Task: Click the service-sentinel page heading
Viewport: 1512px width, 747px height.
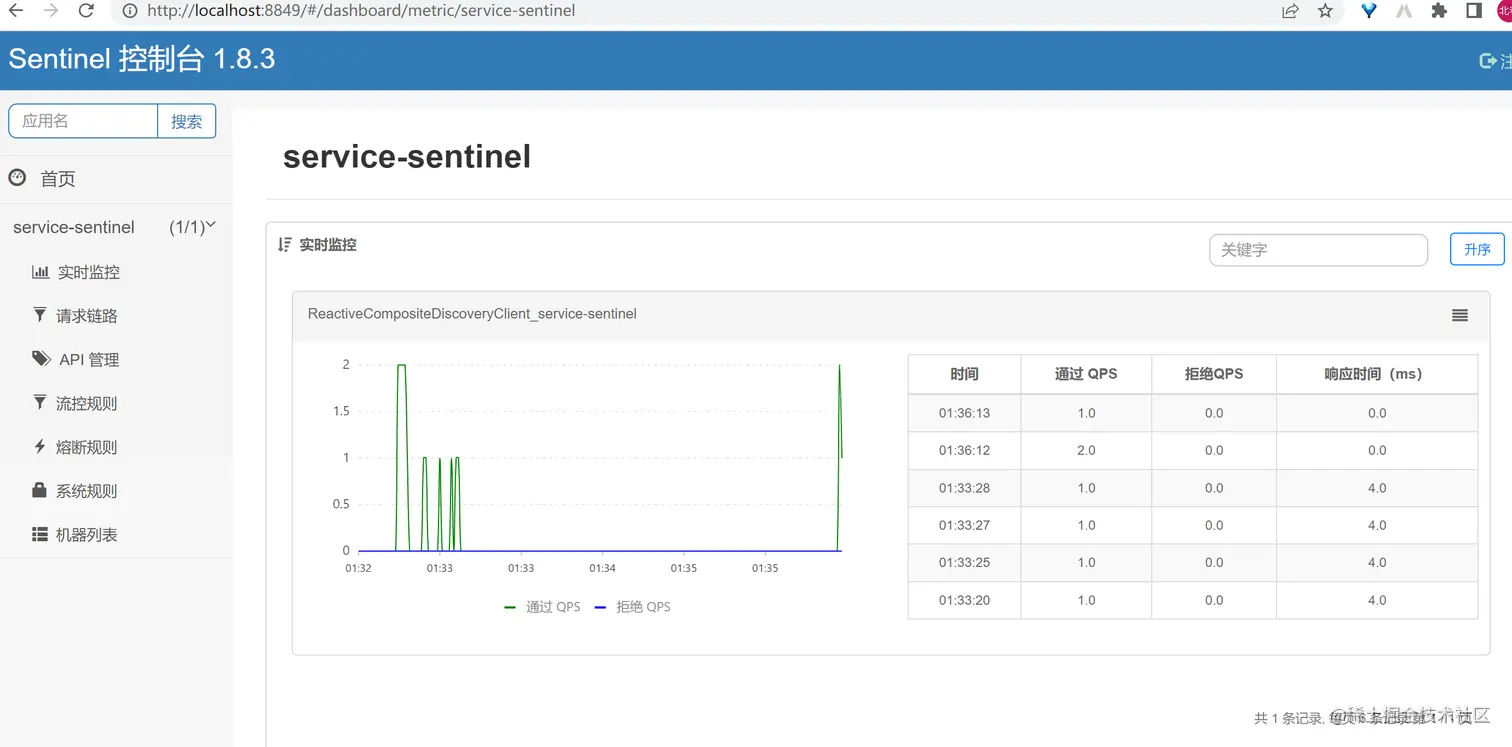Action: pos(407,157)
